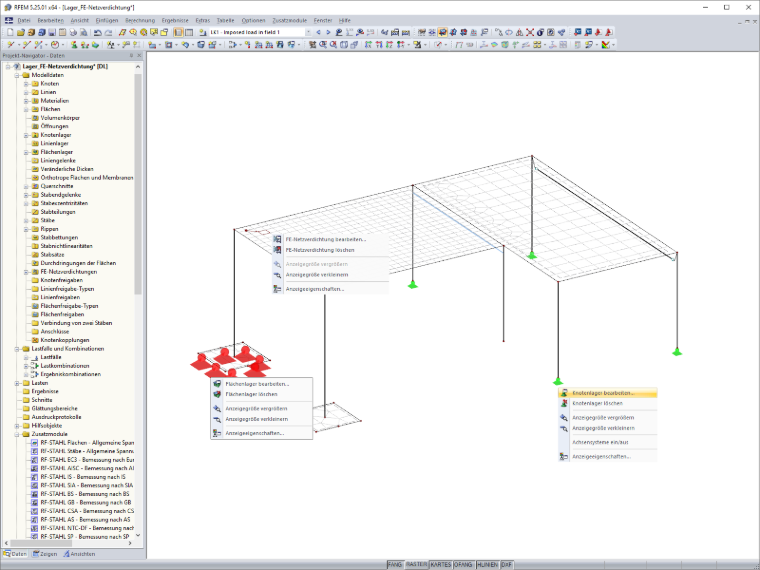This screenshot has height=570, width=760.
Task: Click the new node tool icon
Action: (10, 45)
